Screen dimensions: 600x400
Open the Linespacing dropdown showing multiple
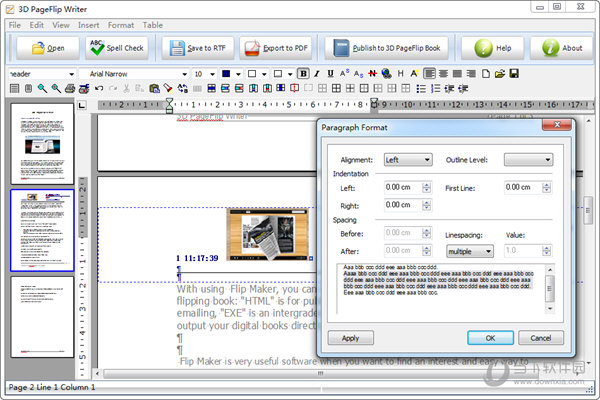(x=470, y=251)
